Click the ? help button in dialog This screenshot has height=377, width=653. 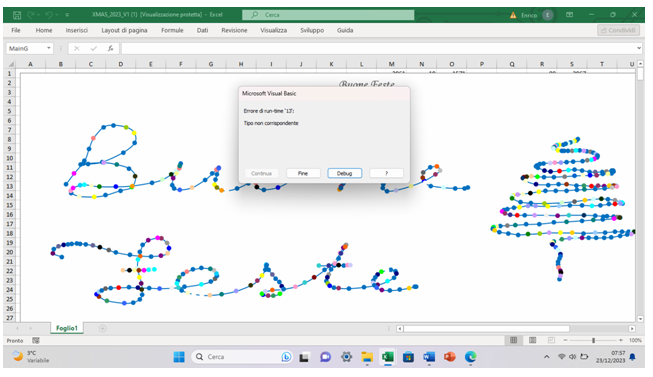pos(386,173)
